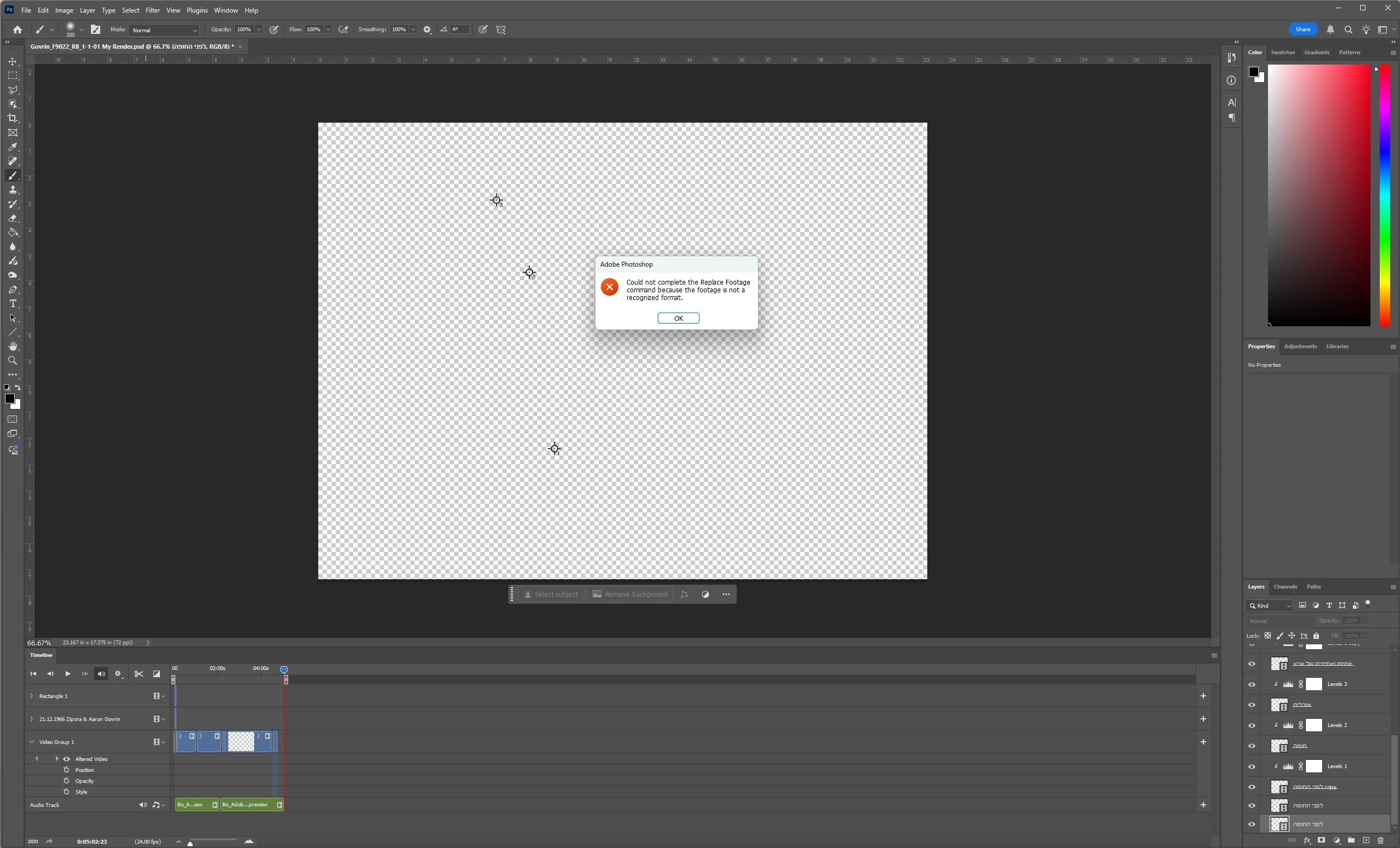This screenshot has width=1400, height=848.
Task: Select the Hand tool
Action: pyautogui.click(x=13, y=347)
